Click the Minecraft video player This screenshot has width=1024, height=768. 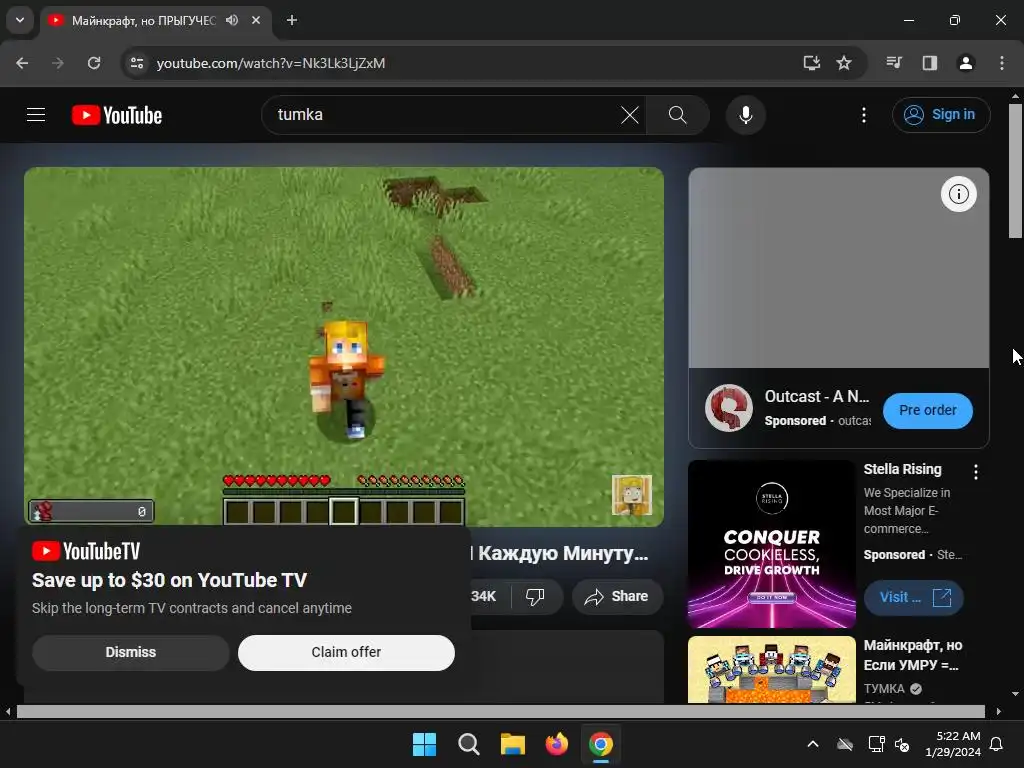coord(344,347)
